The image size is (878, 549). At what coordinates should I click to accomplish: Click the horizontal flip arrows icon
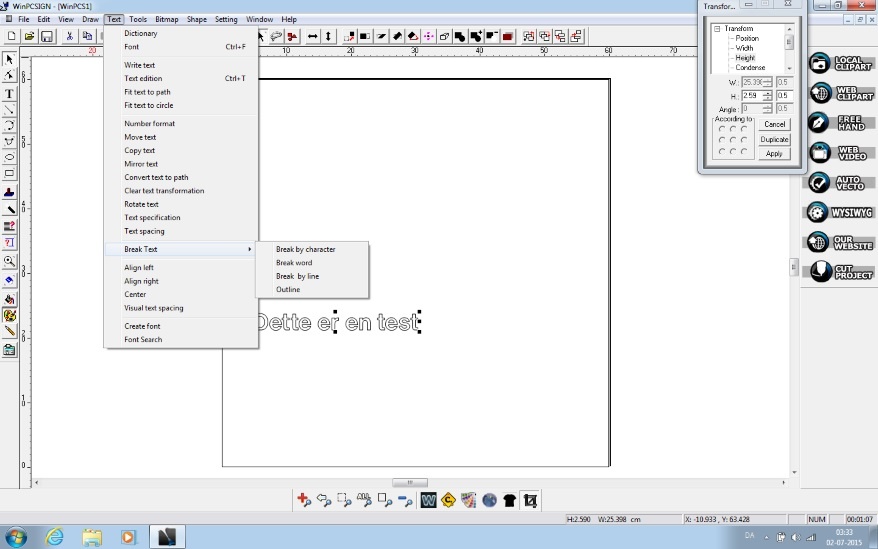(x=313, y=36)
